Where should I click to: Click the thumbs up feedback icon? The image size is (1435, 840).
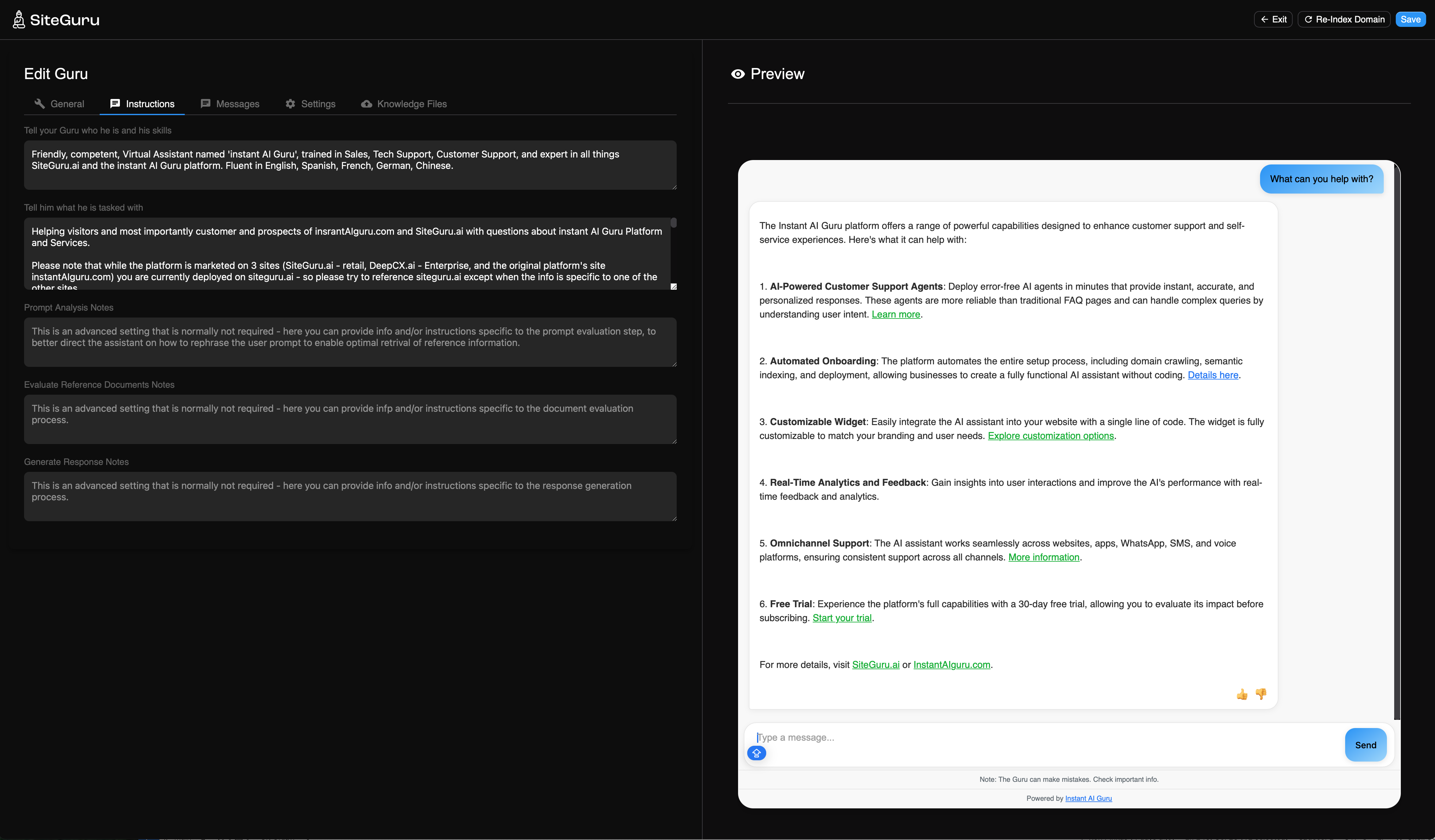click(1241, 694)
